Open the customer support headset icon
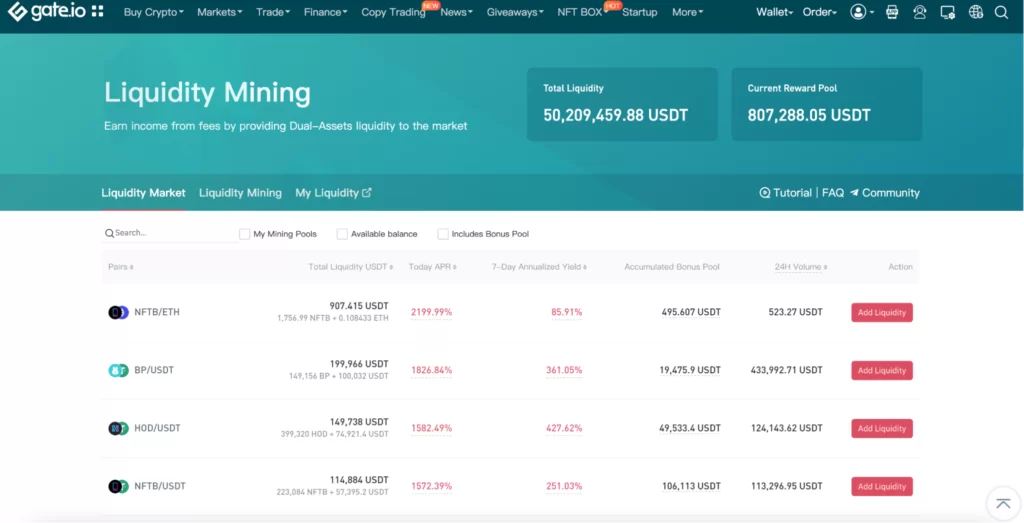1024x523 pixels. pyautogui.click(x=920, y=12)
